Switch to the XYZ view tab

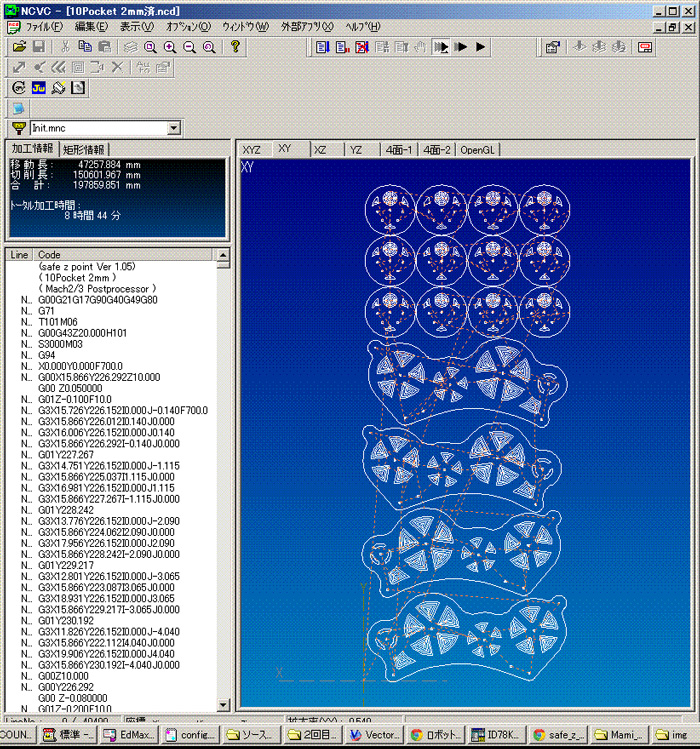pos(252,150)
